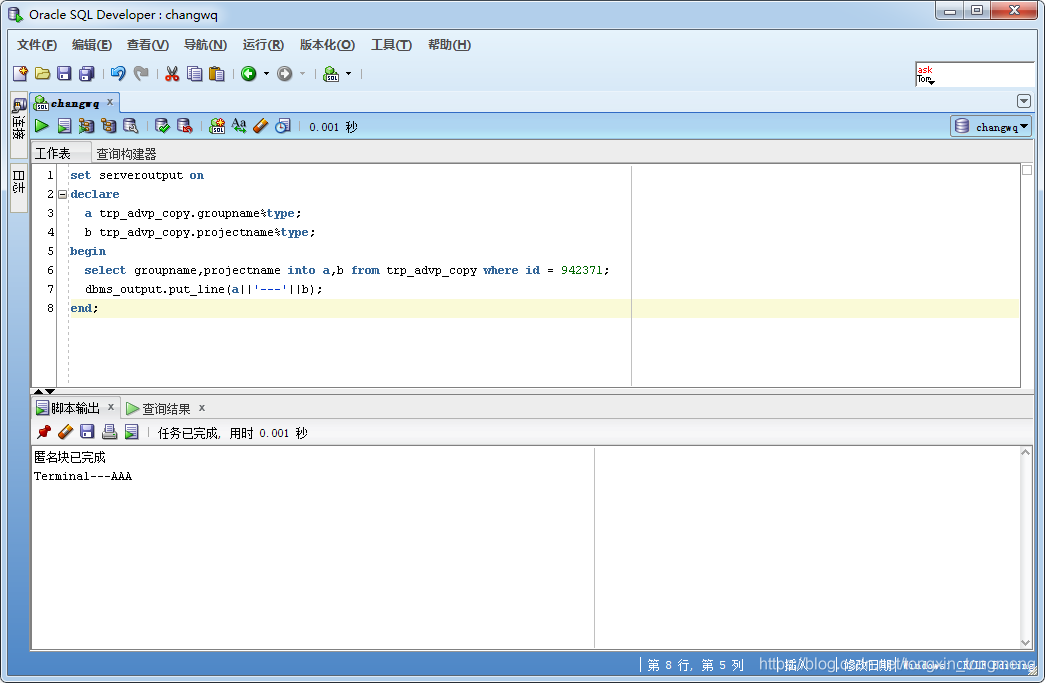This screenshot has height=683, width=1045.
Task: Open the 版本化(O) menu
Action: point(327,45)
